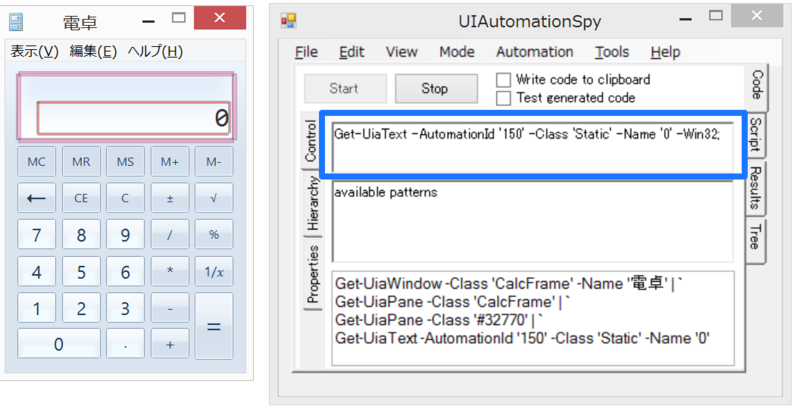The image size is (800, 409).
Task: Select the Hierarchy side tab
Action: coord(312,203)
